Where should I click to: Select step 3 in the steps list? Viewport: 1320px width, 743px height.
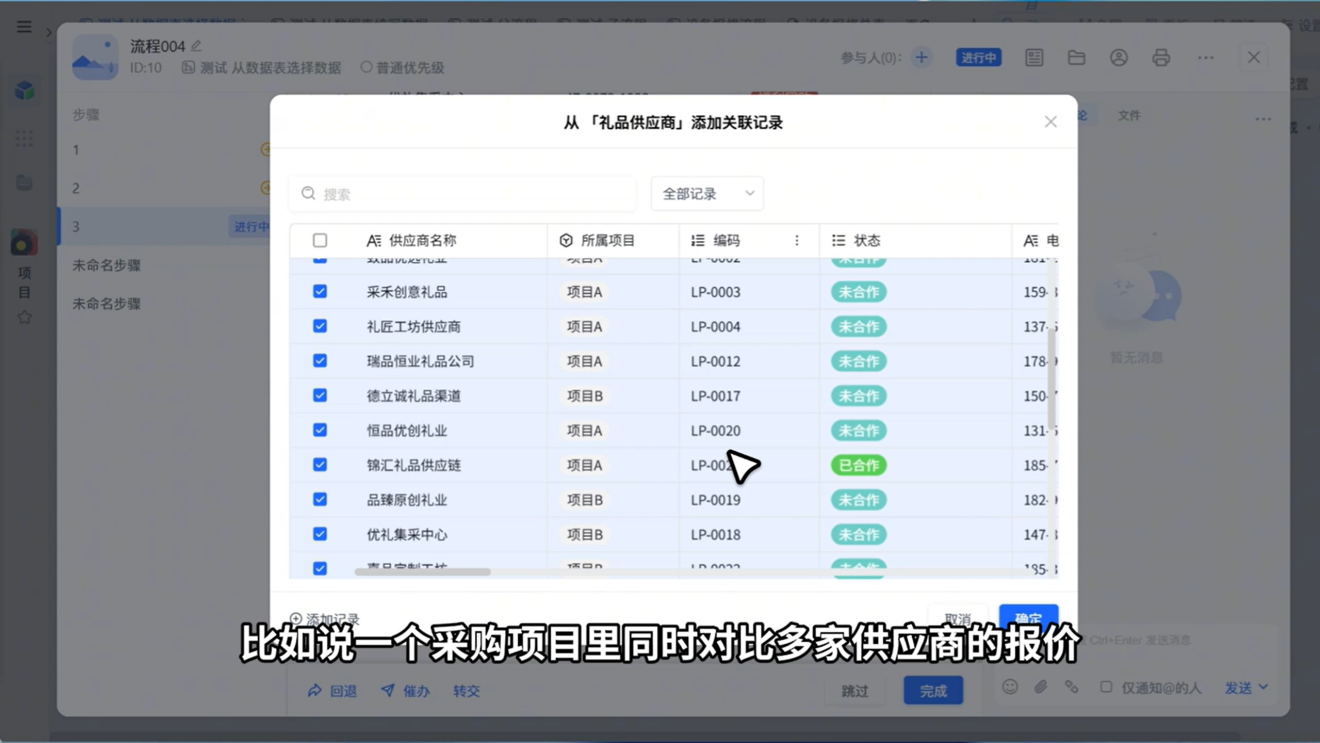tap(165, 227)
